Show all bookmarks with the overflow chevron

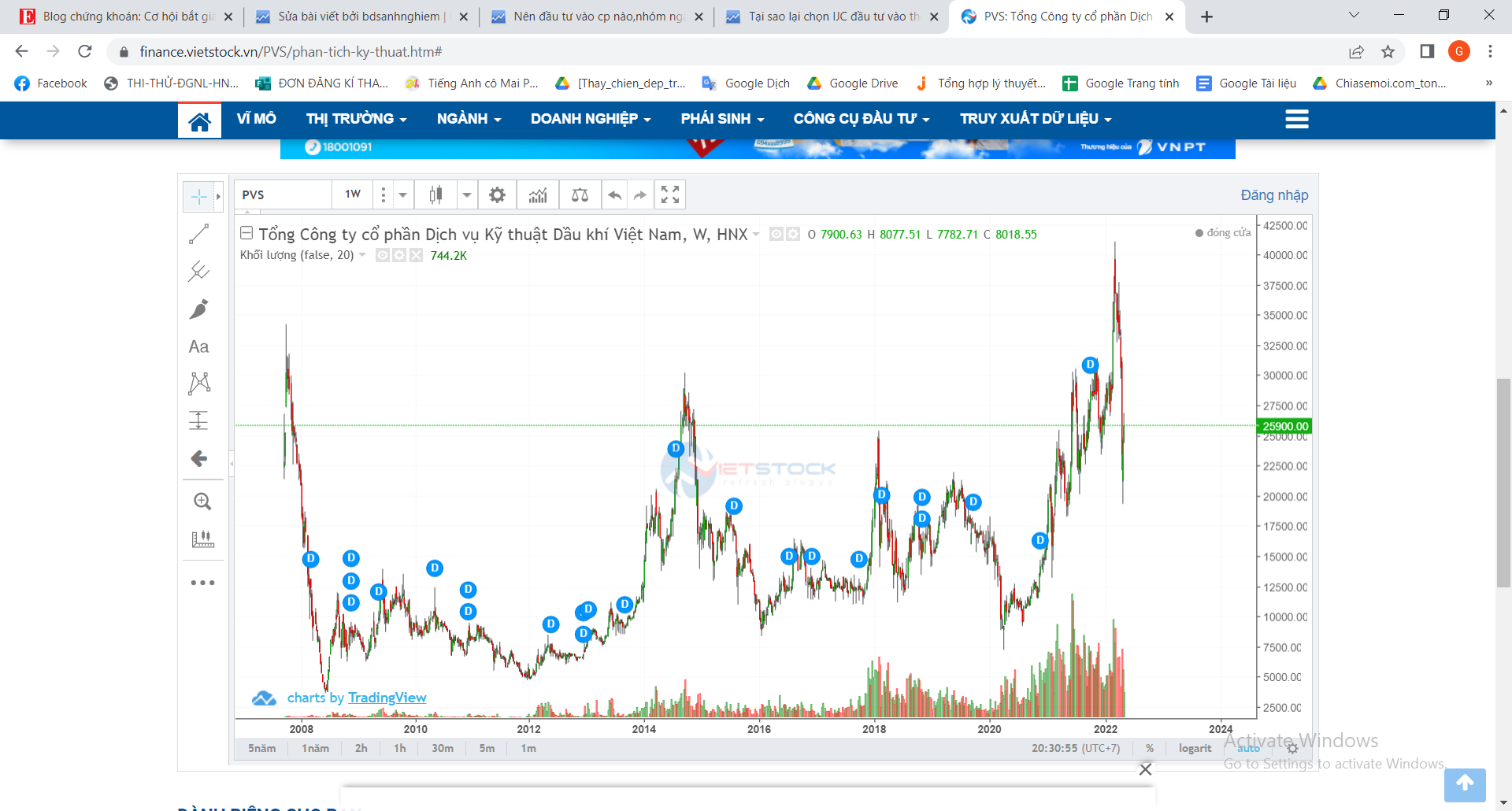coord(1488,83)
